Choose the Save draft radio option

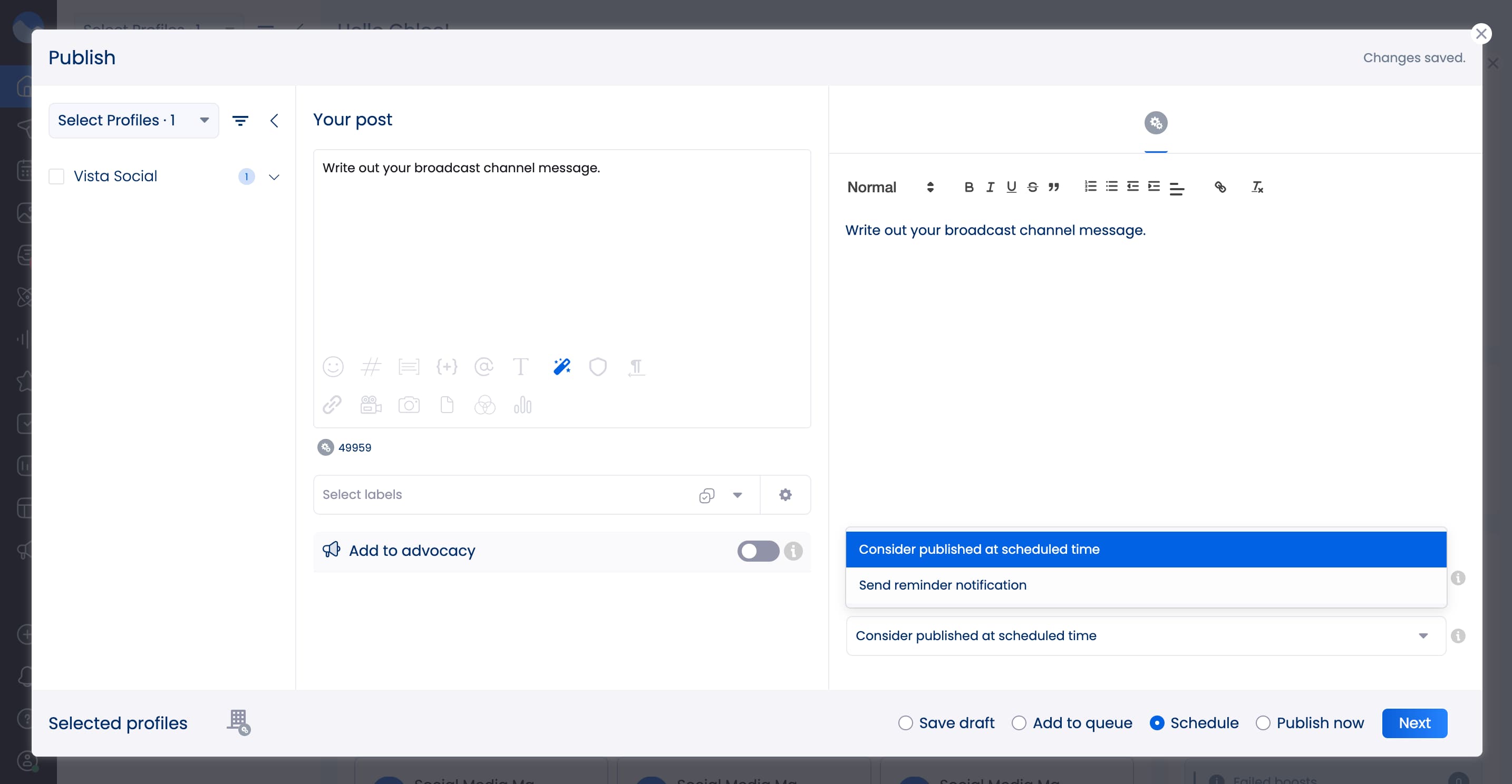tap(906, 722)
